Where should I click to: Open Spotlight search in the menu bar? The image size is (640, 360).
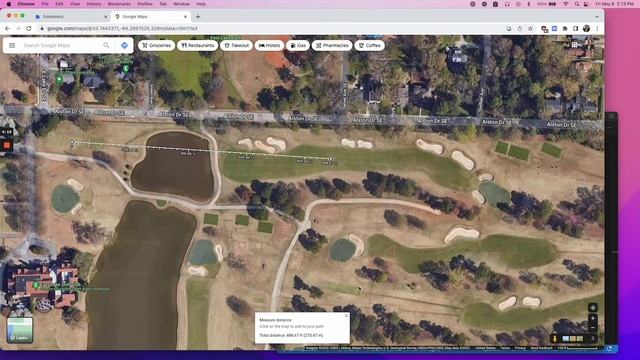(576, 4)
